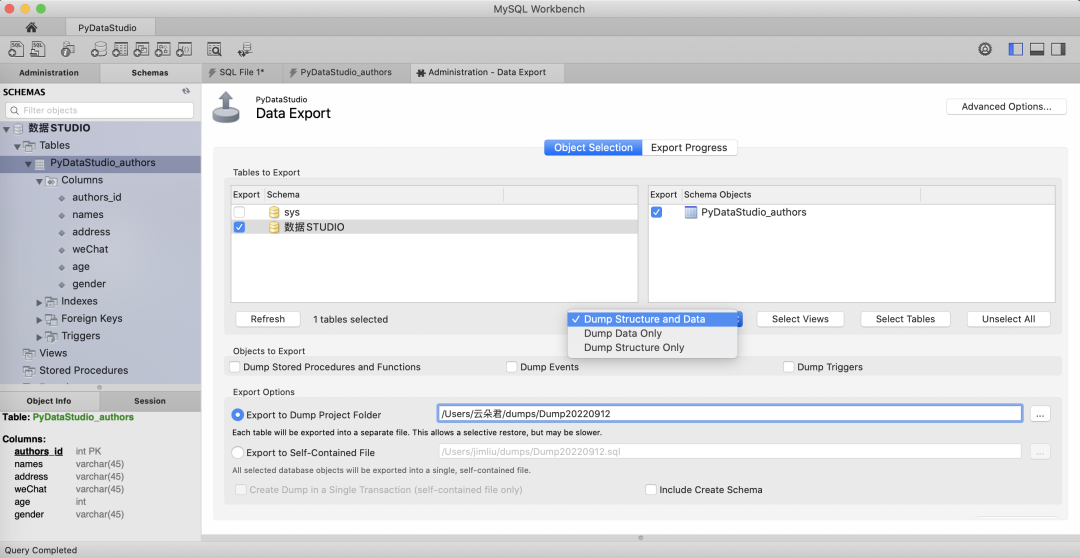This screenshot has width=1080, height=558.
Task: Expand the Foreign Keys tree node
Action: click(x=40, y=319)
